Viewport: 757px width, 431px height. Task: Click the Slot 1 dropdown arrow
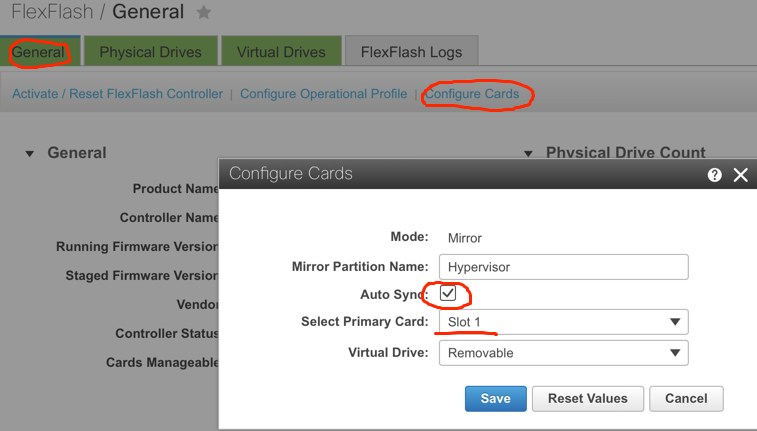675,322
